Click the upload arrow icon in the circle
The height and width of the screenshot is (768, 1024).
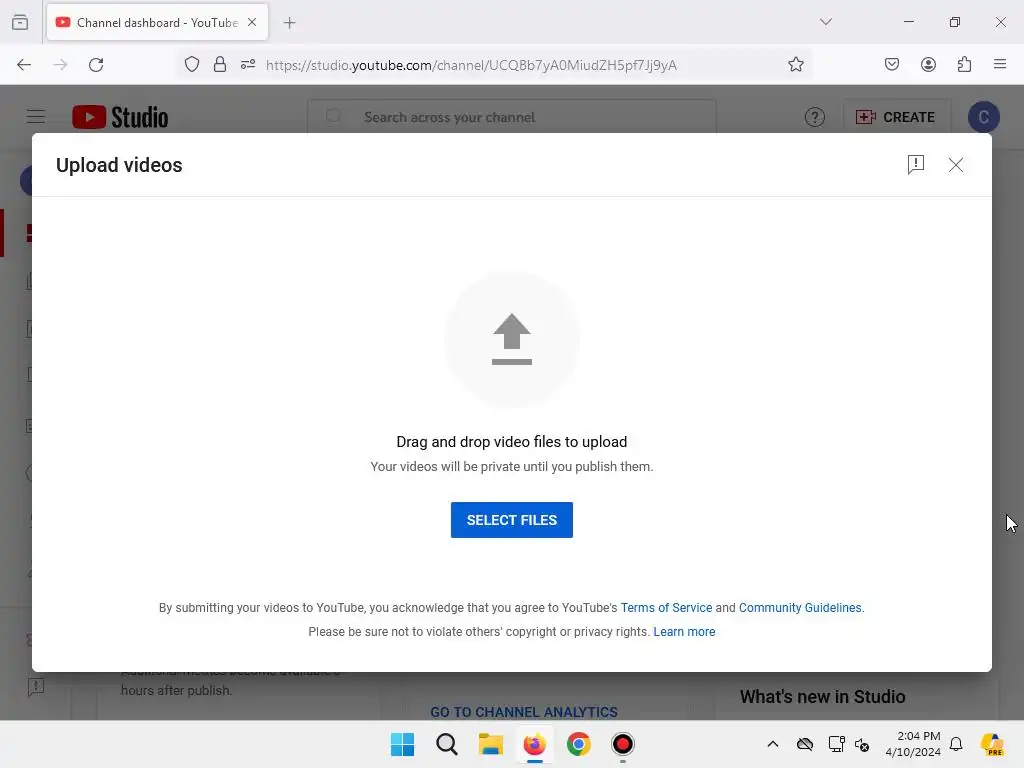[511, 339]
